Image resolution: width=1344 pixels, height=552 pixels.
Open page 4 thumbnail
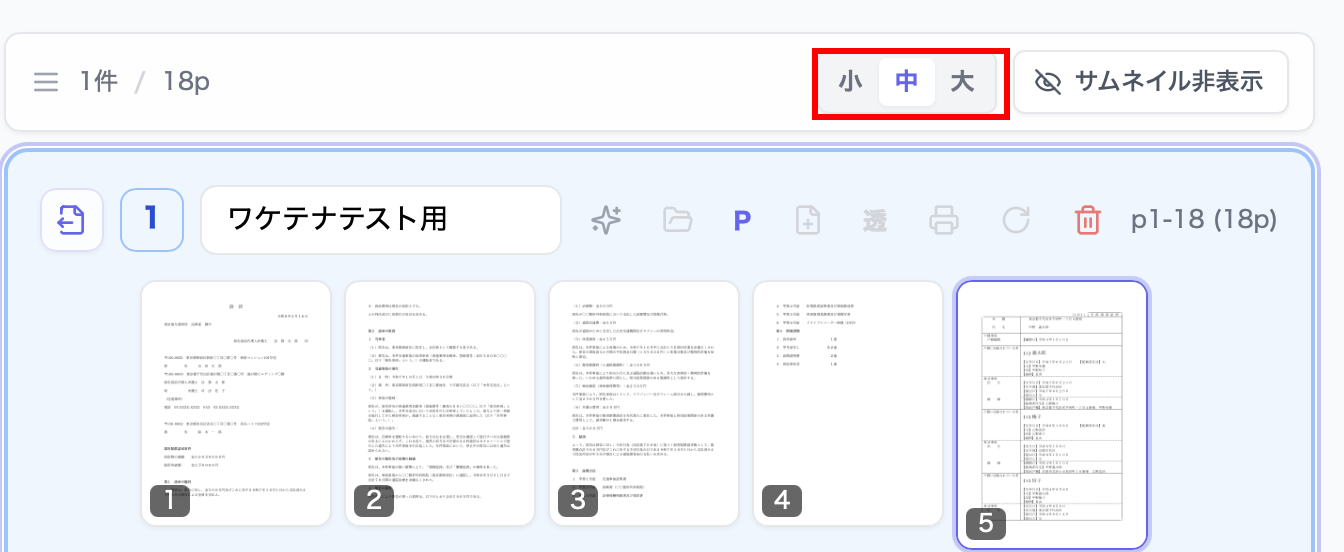[x=848, y=403]
